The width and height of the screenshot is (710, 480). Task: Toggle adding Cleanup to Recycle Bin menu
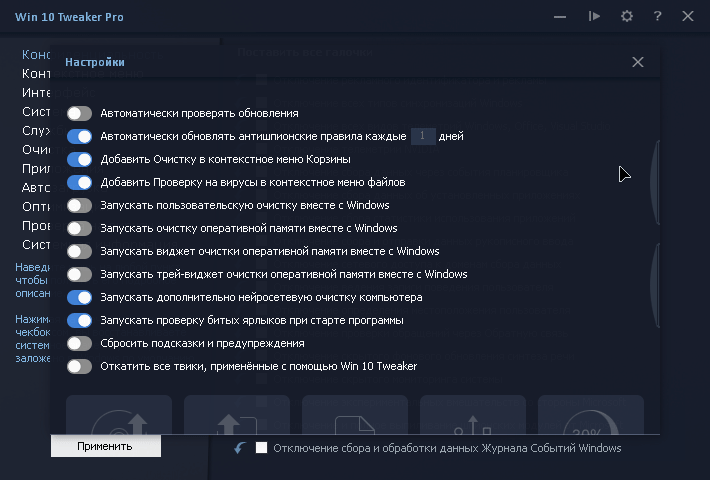(x=80, y=160)
